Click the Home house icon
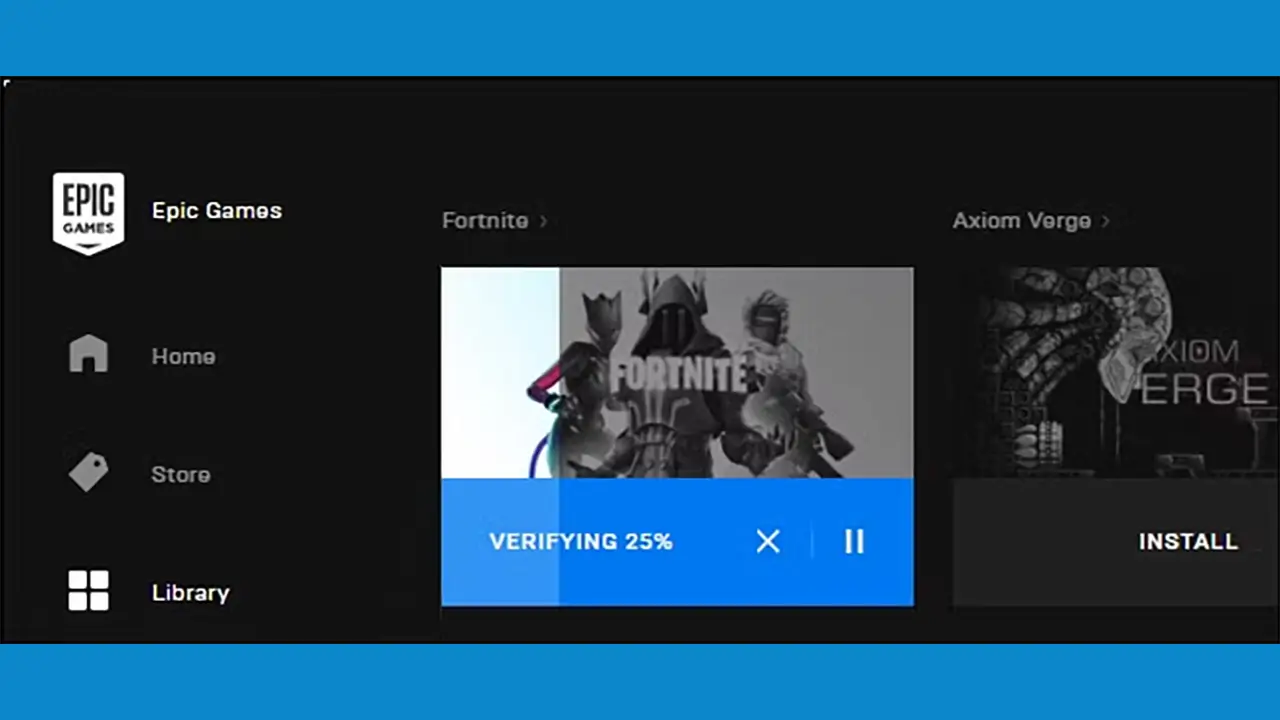Screen dimensions: 1280x720 pos(88,354)
